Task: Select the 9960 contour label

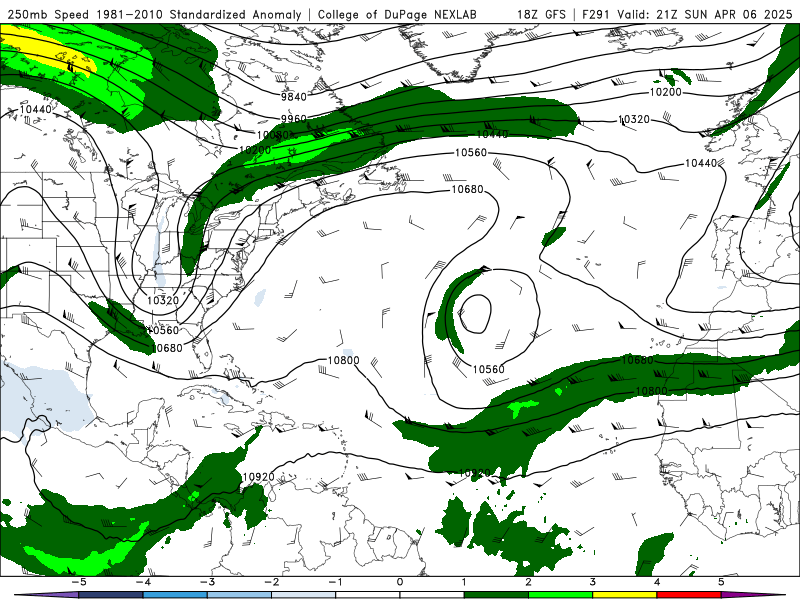Action: coord(294,119)
